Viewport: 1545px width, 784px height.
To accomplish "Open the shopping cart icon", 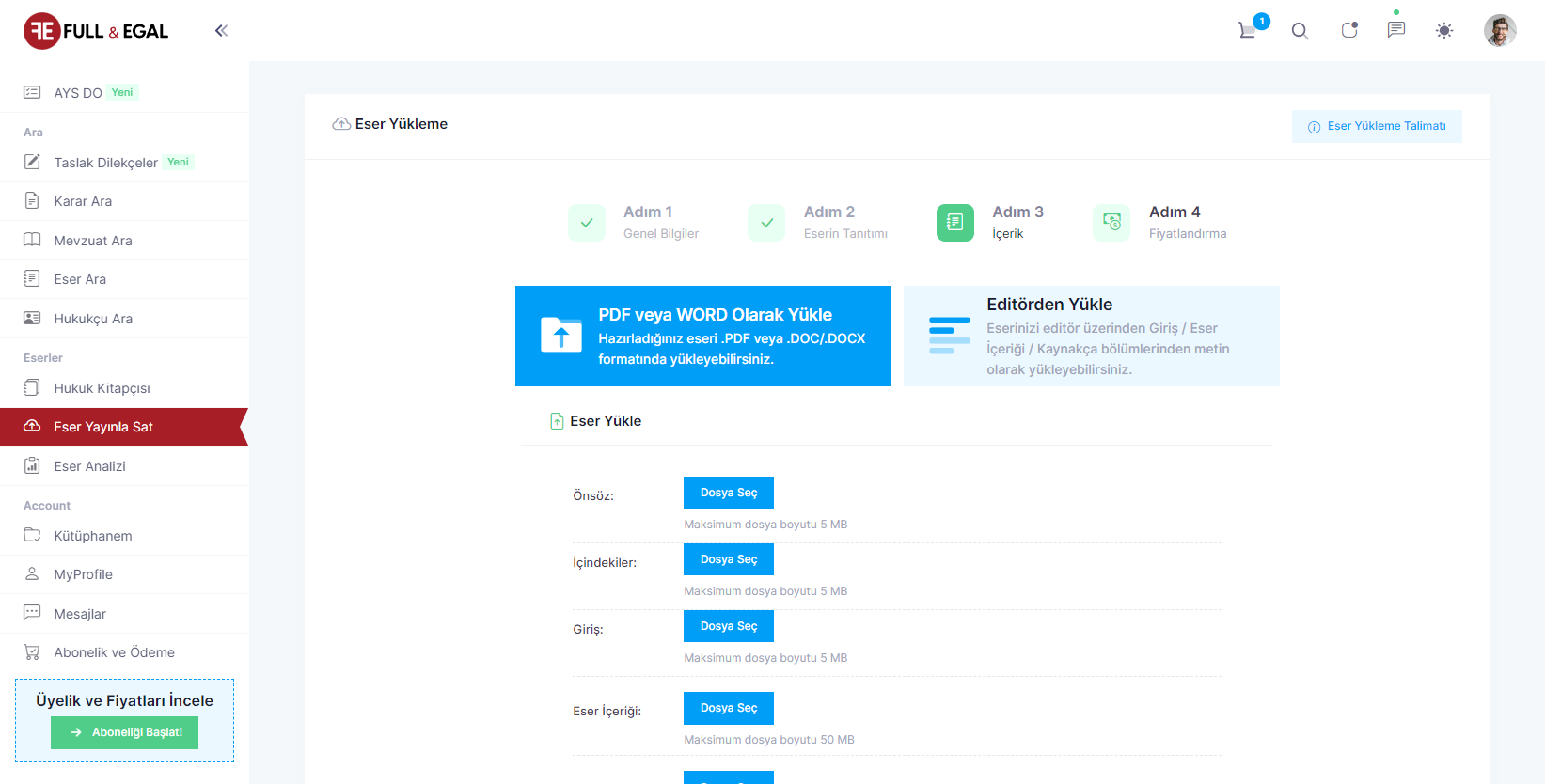I will [x=1248, y=30].
